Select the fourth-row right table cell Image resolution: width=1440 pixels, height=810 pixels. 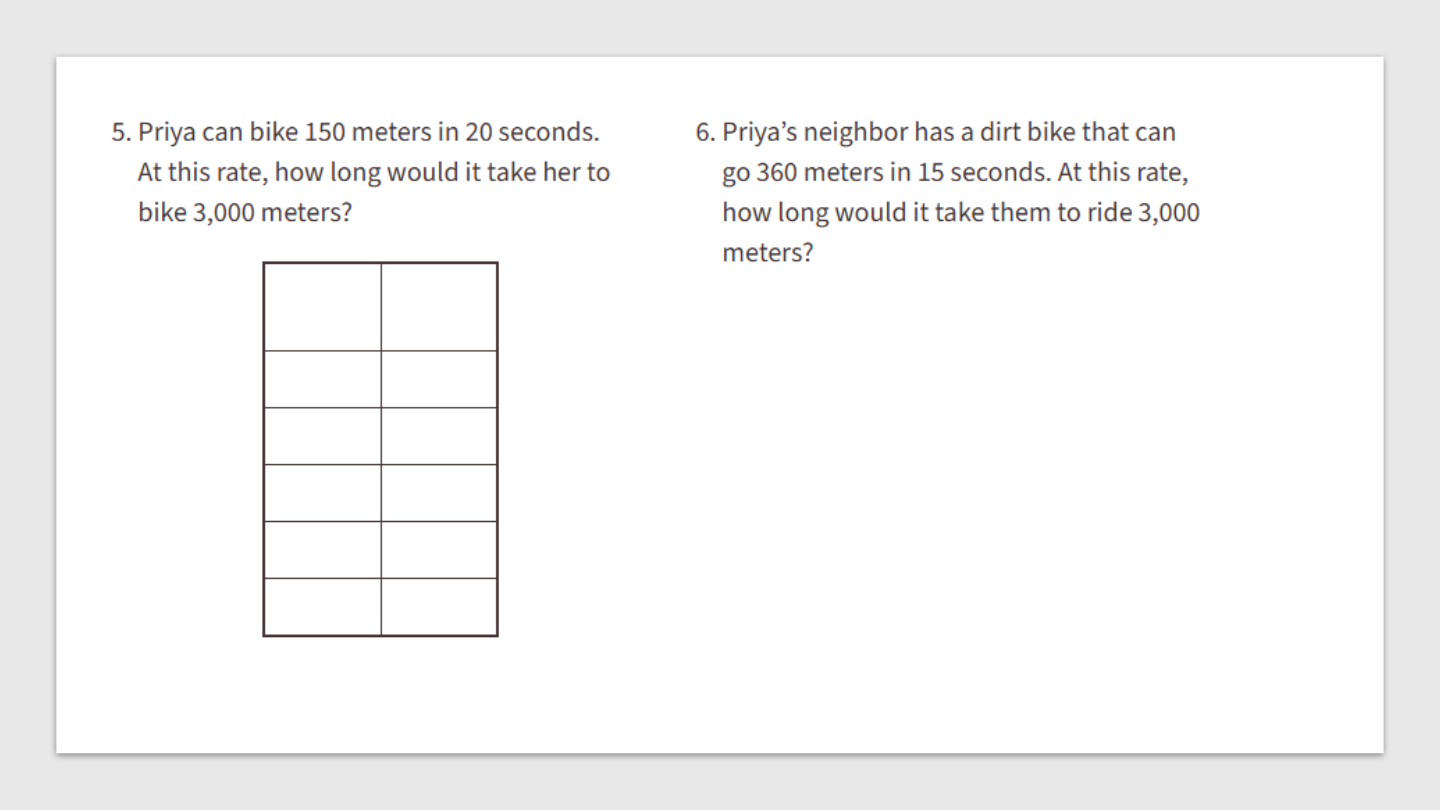click(439, 493)
